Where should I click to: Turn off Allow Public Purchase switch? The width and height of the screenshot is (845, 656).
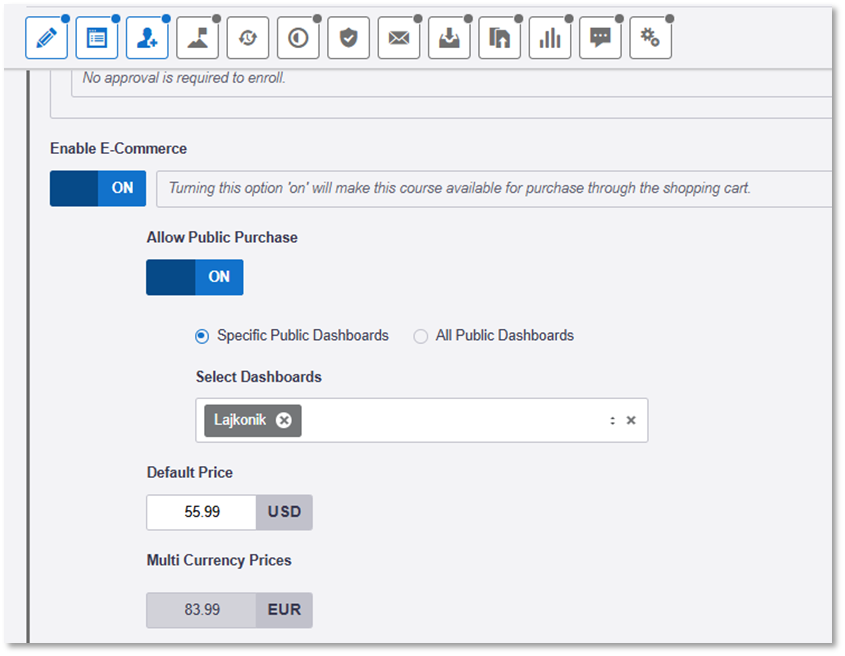pos(194,277)
